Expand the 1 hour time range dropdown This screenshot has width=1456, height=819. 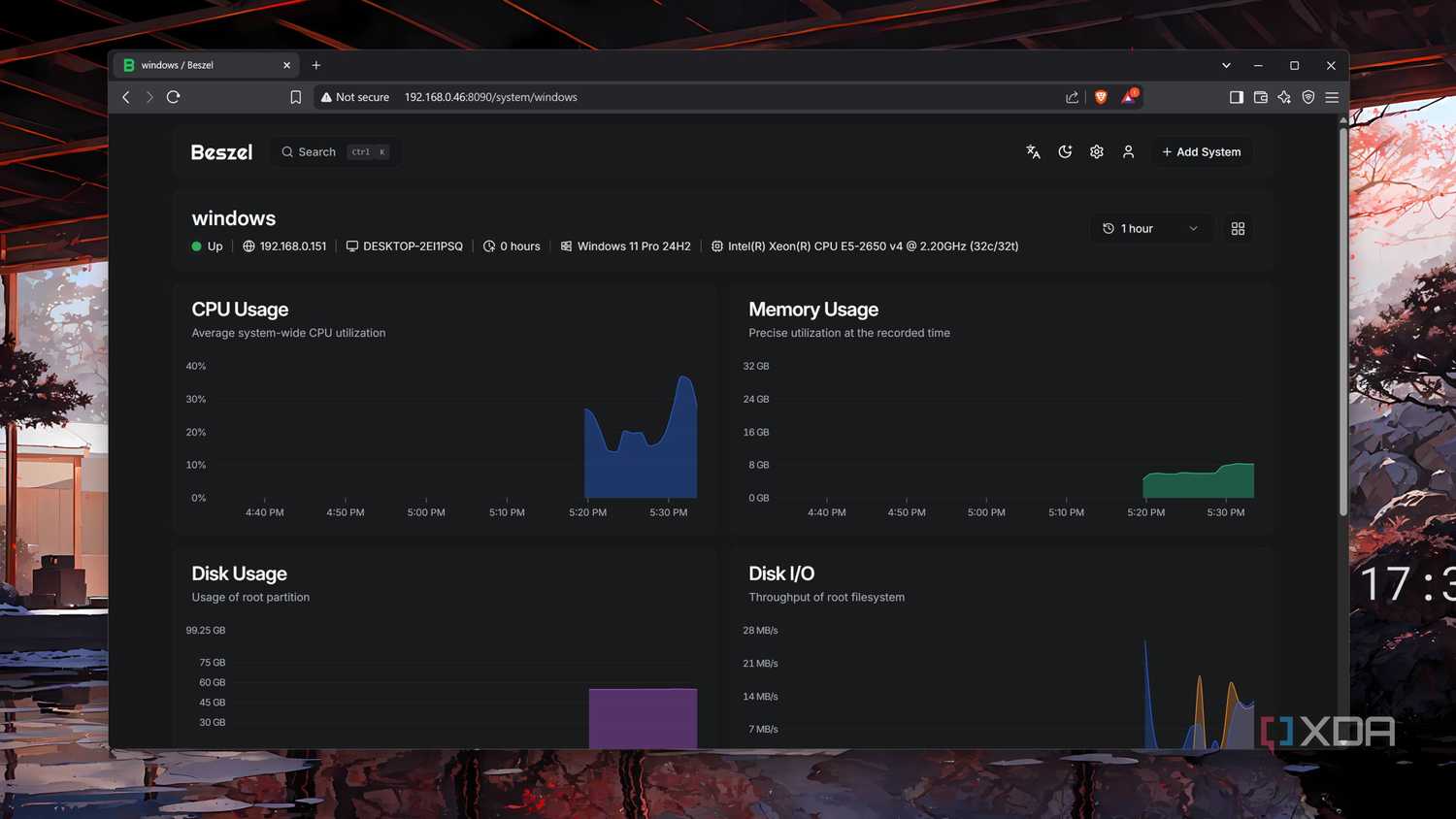(x=1150, y=228)
